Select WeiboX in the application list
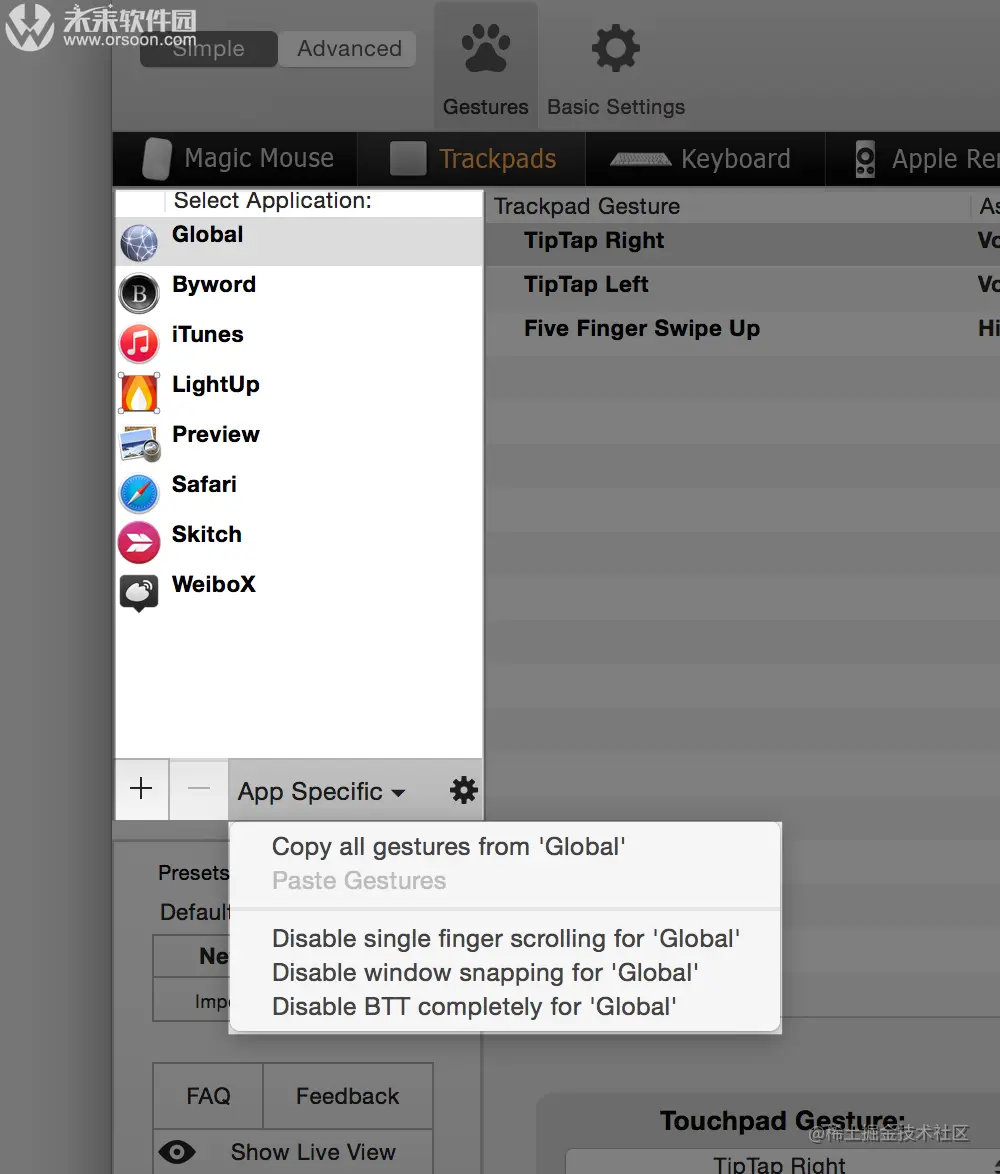The height and width of the screenshot is (1174, 1000). (299, 592)
